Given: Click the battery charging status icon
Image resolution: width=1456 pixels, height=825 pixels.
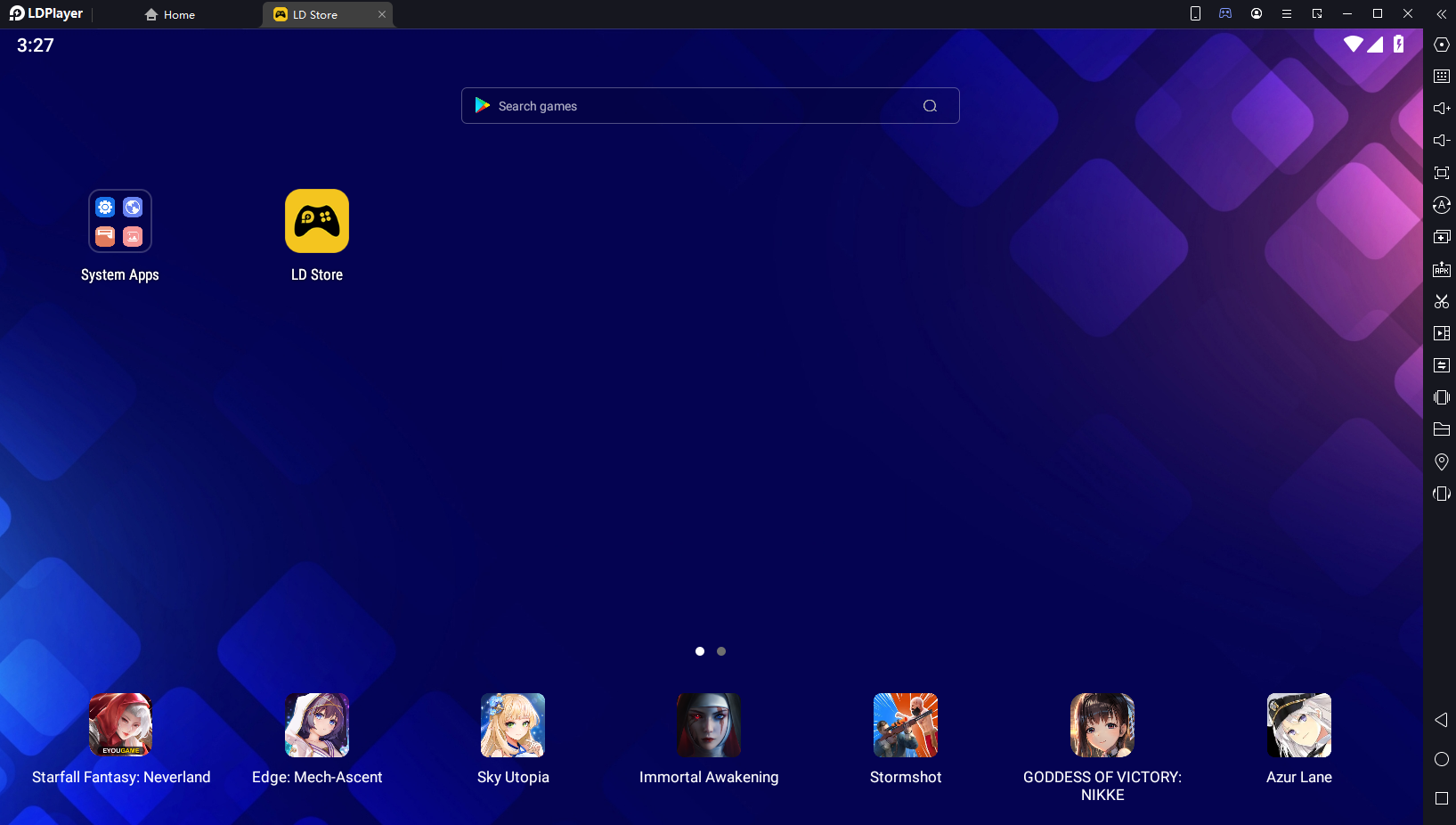Looking at the screenshot, I should tap(1399, 44).
